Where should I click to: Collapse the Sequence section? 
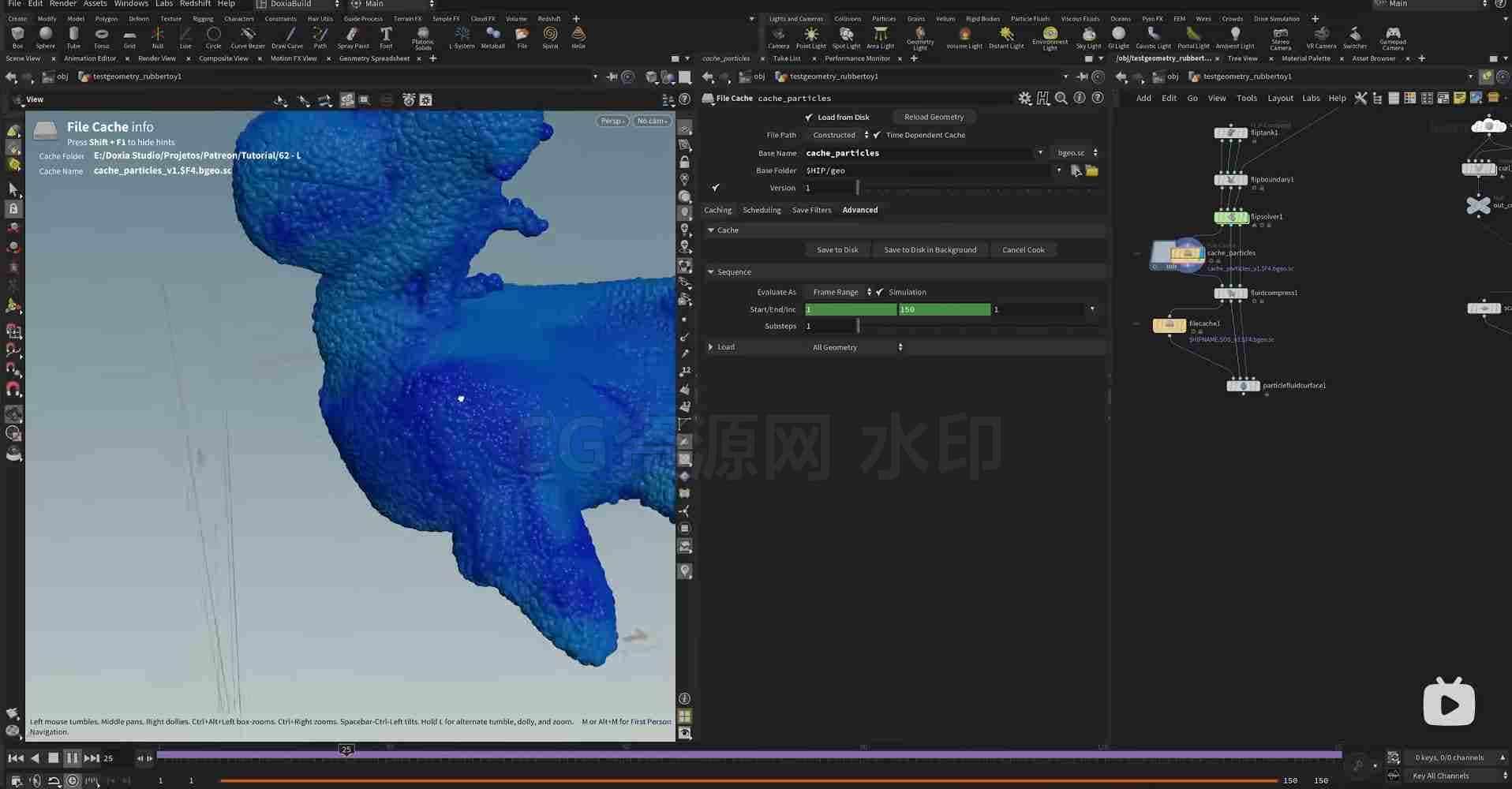click(711, 271)
